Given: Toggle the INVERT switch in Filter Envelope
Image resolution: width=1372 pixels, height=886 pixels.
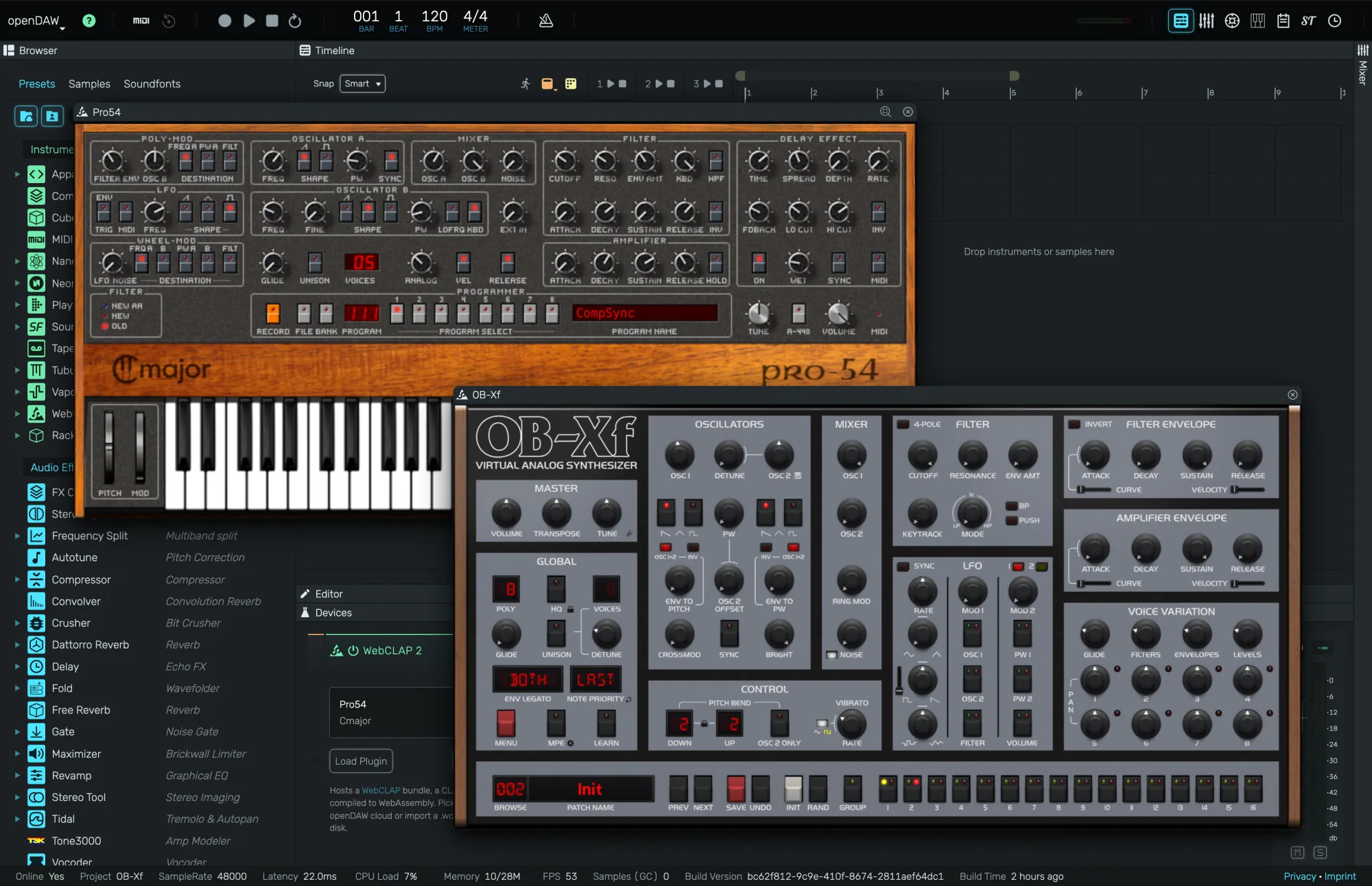Looking at the screenshot, I should (1075, 424).
